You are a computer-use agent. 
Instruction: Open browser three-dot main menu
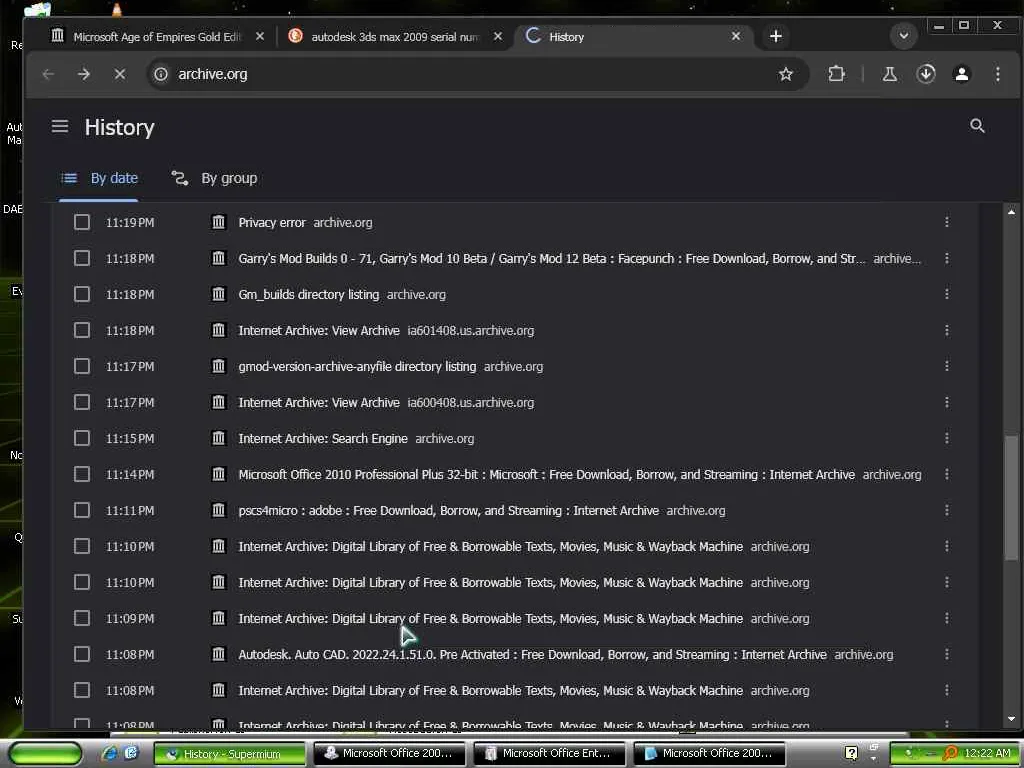tap(997, 74)
